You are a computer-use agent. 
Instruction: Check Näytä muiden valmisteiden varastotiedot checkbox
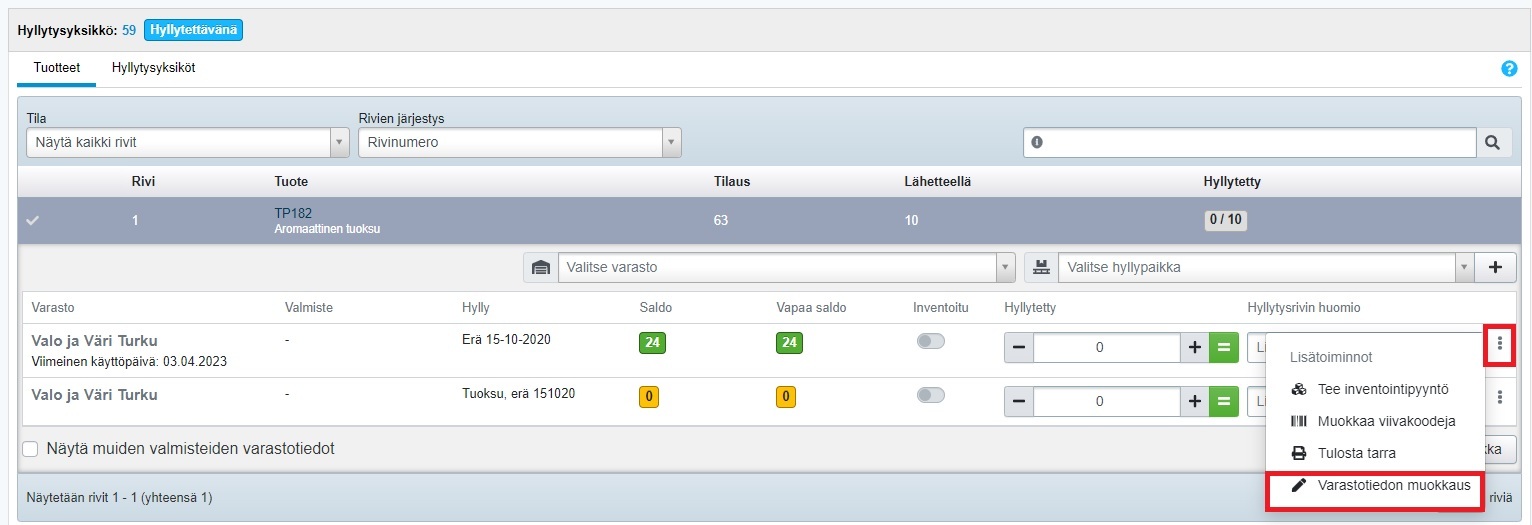pos(31,449)
